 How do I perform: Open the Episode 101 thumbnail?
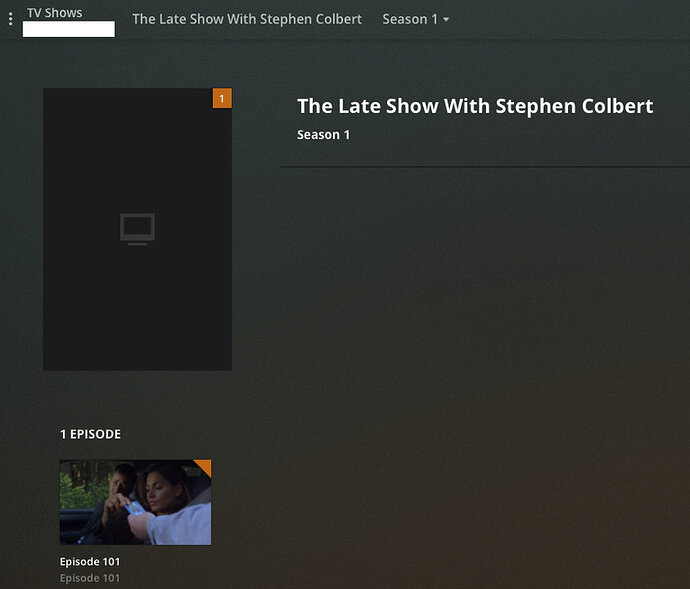click(x=135, y=502)
